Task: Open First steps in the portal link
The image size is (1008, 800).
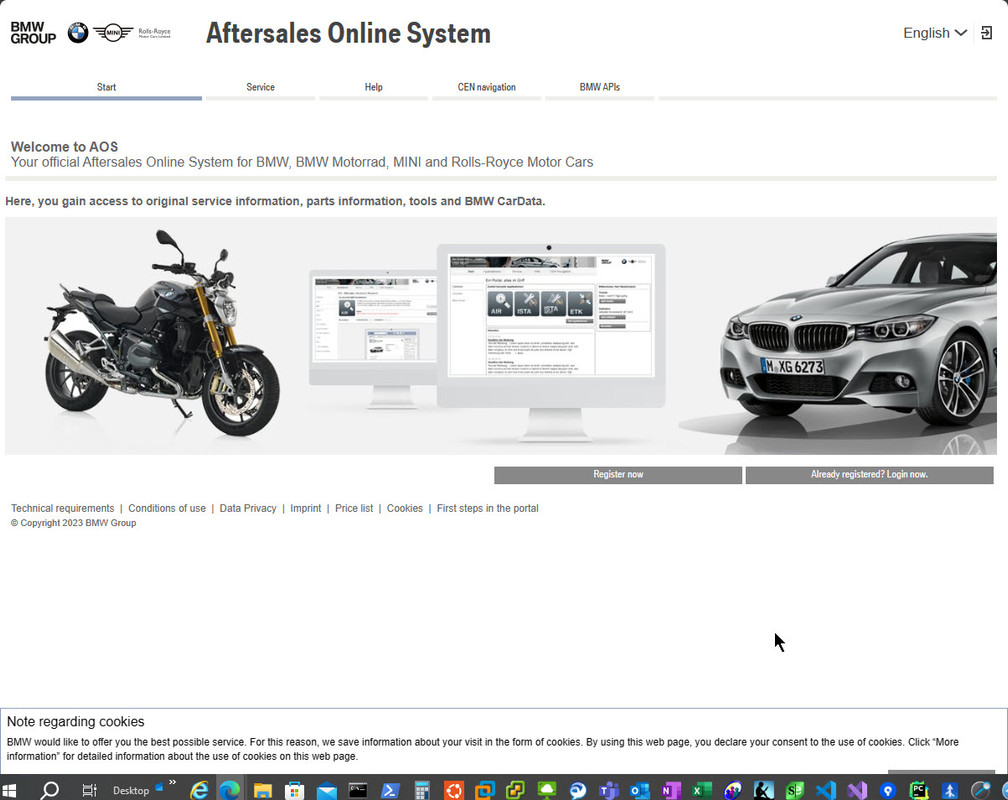Action: 488,508
